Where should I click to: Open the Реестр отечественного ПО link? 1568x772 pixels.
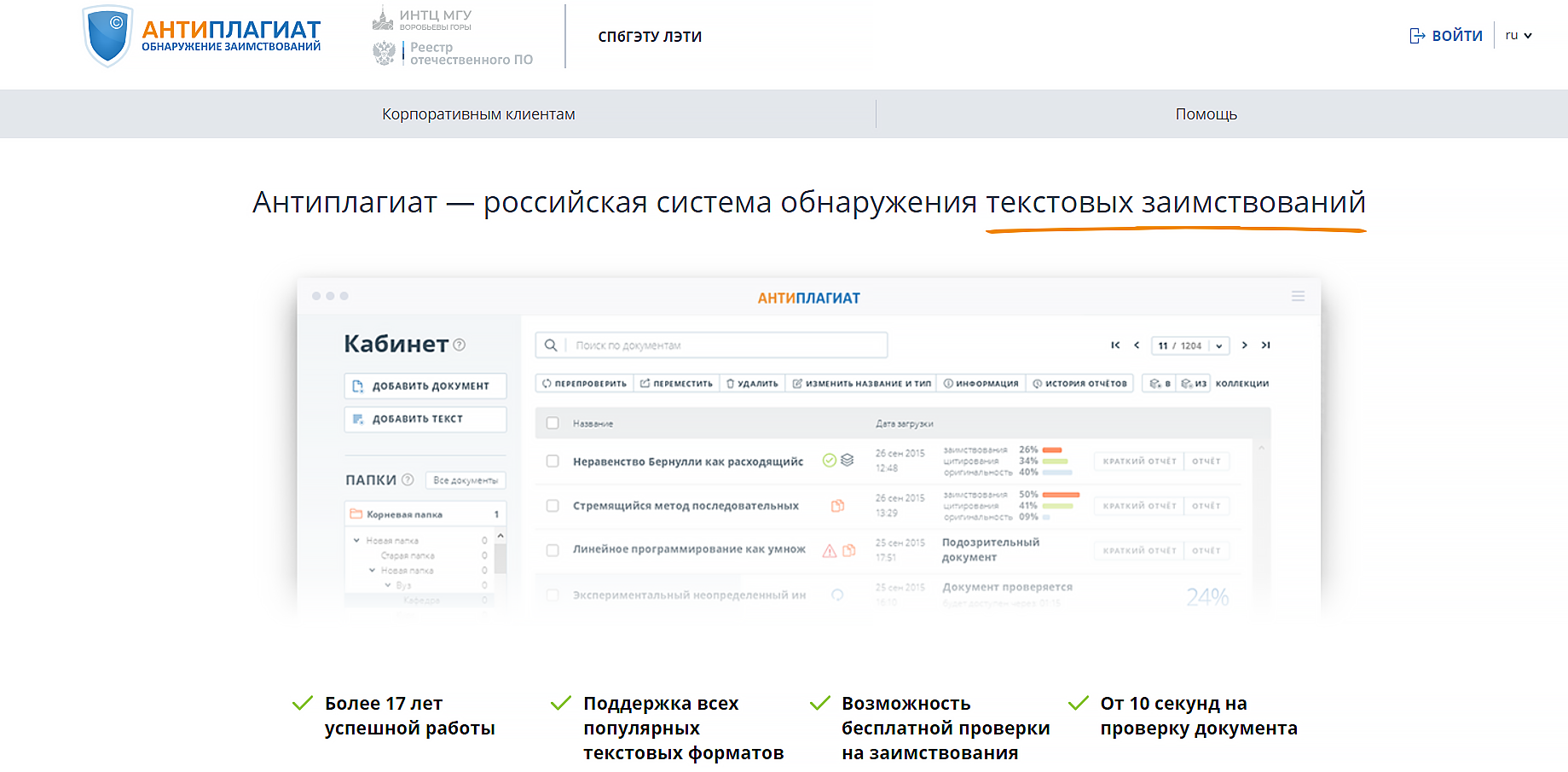[x=453, y=53]
